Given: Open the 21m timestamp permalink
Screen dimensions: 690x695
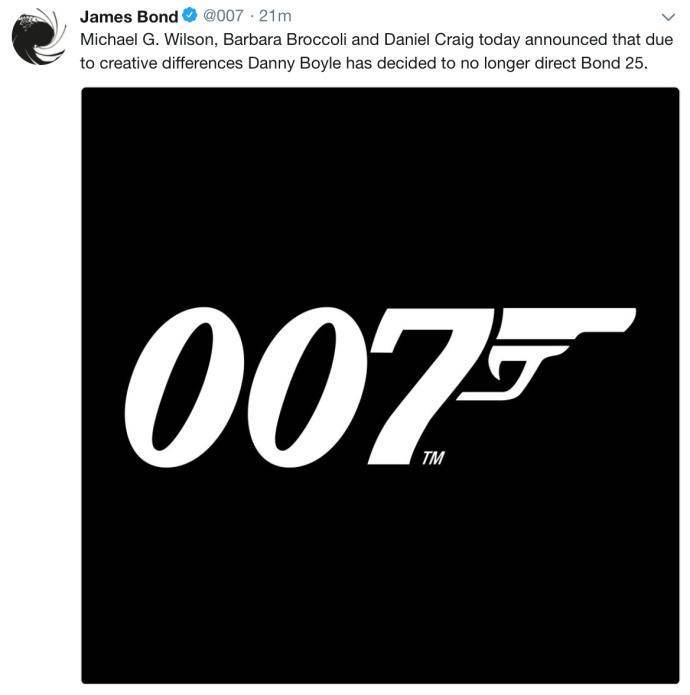Looking at the screenshot, I should tap(275, 16).
